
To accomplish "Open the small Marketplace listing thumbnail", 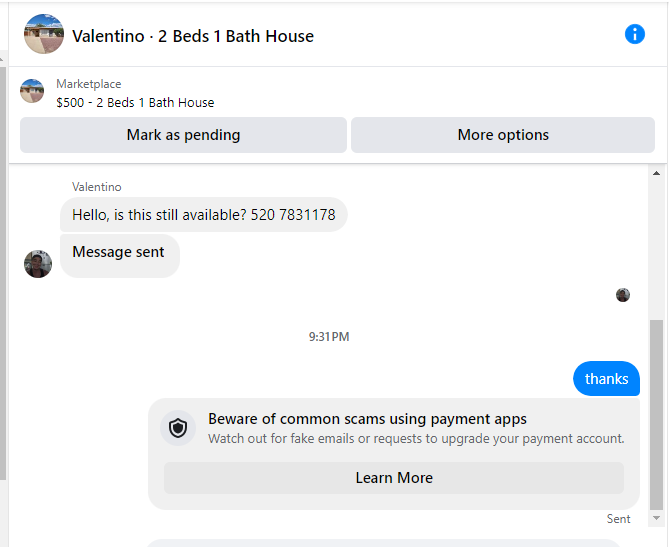I will click(x=32, y=91).
